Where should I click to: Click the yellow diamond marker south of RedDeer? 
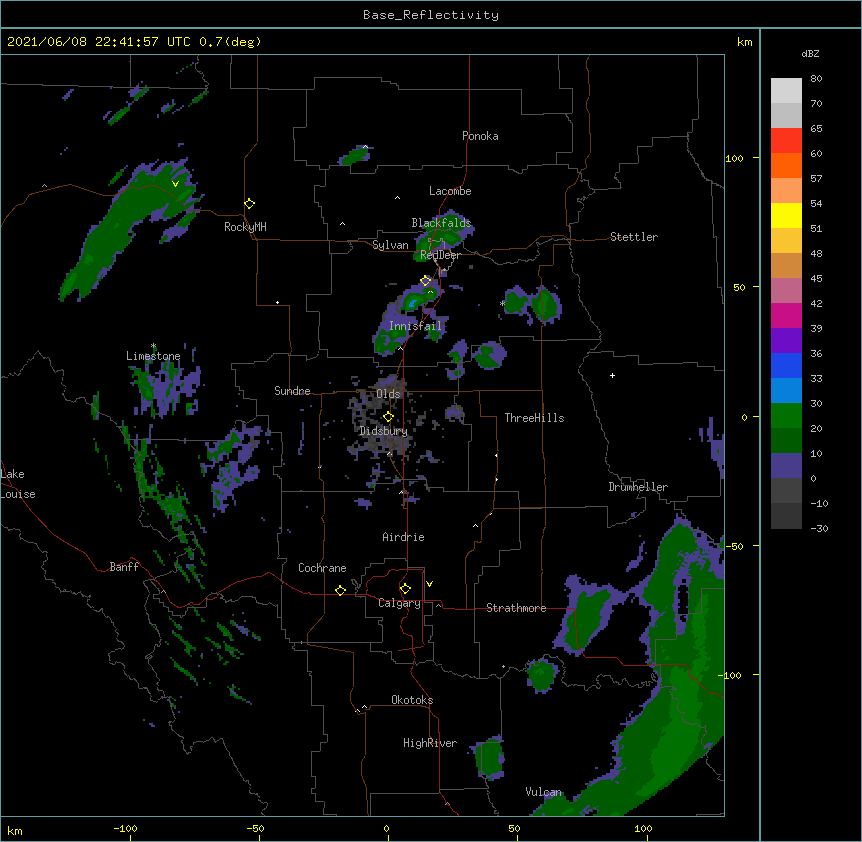tap(426, 281)
